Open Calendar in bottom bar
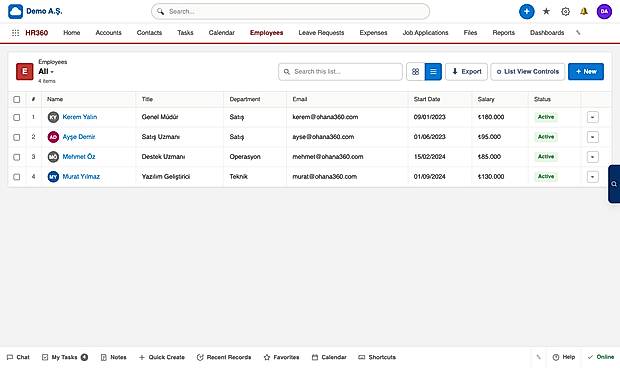620x368 pixels. click(x=329, y=357)
